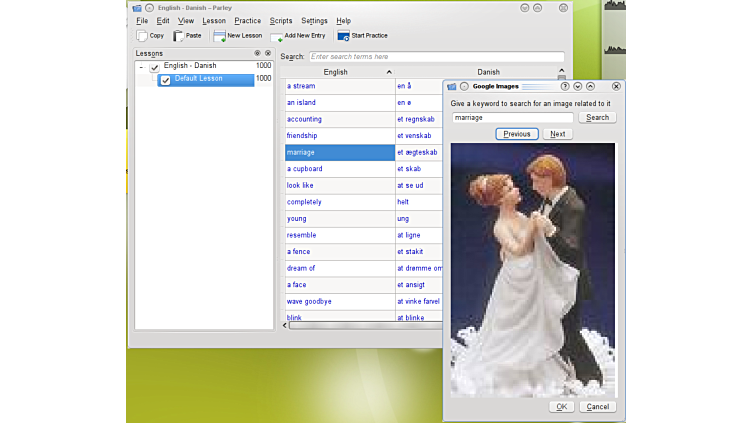Close the Lessons dock panel
This screenshot has height=423, width=752.
pos(268,53)
